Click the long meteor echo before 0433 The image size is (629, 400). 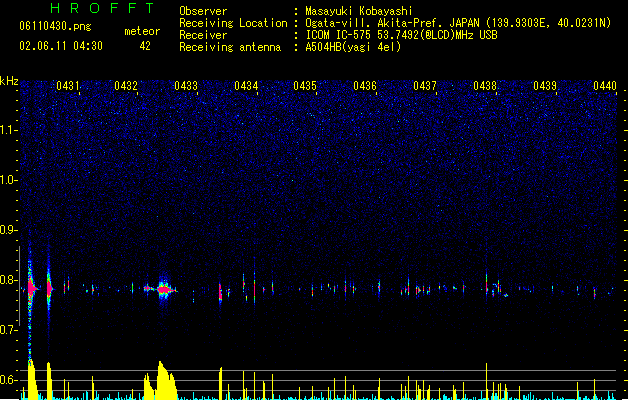point(164,289)
